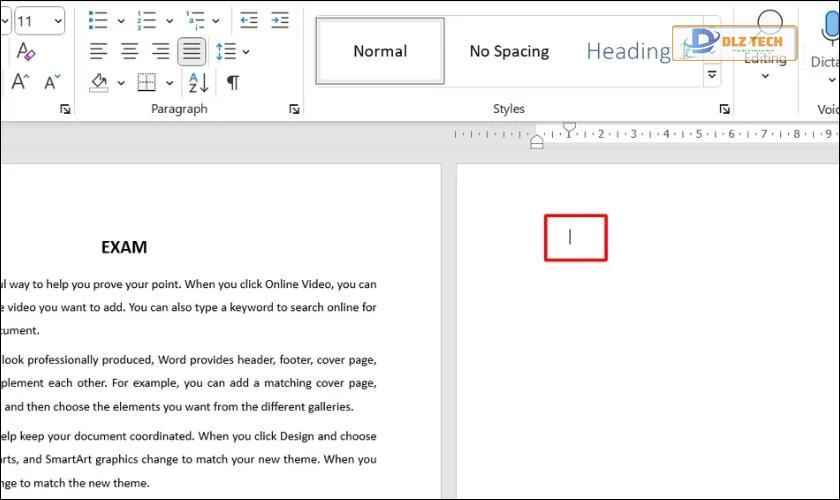
Task: Increase font size with the larger A icon
Action: (20, 82)
